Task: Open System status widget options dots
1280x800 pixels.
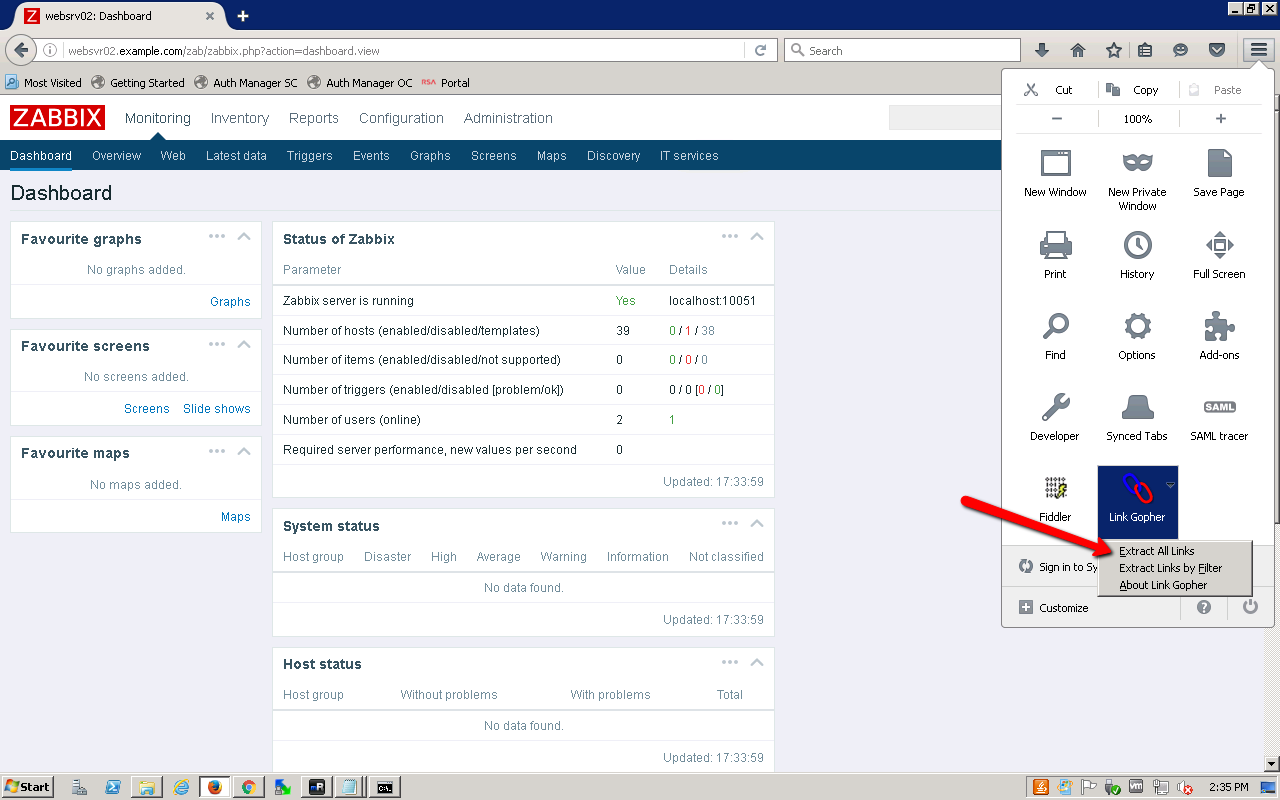Action: click(x=730, y=524)
